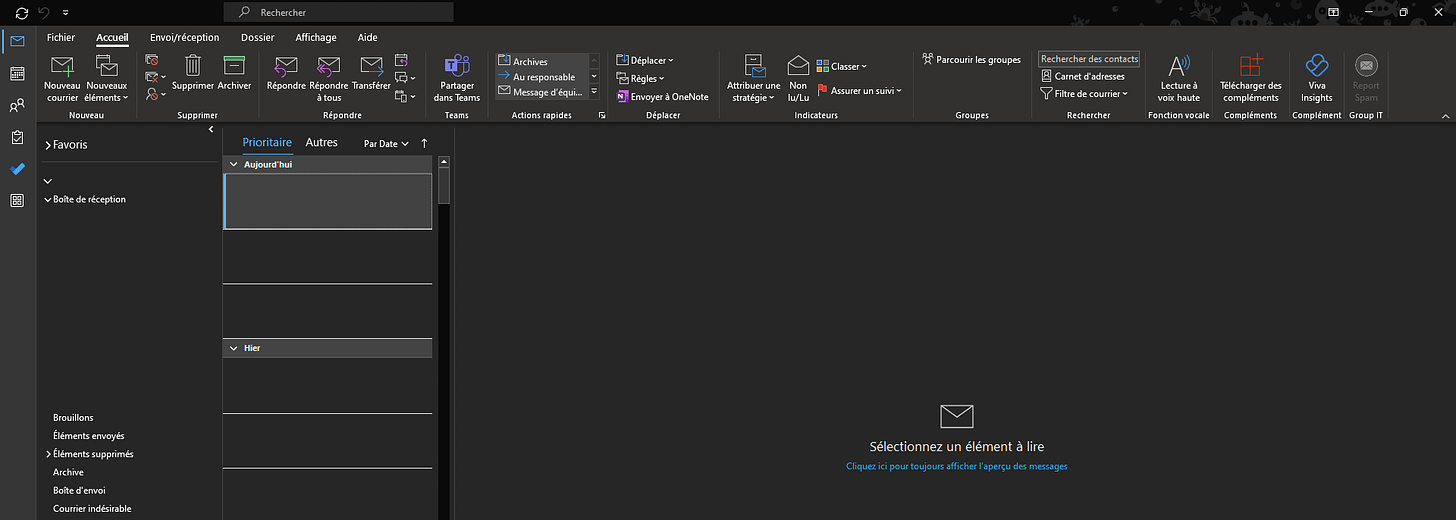Collapse the Aujourd'hui group

coord(234,164)
